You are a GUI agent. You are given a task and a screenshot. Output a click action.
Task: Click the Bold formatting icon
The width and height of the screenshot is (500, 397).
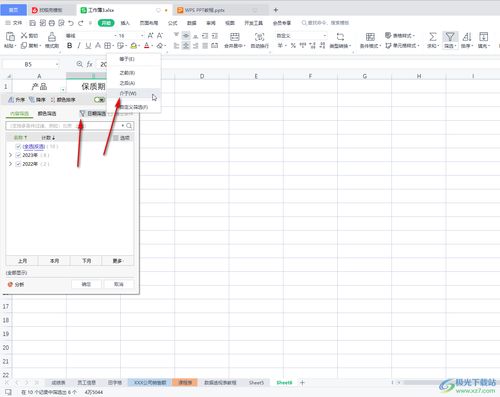tap(69, 46)
